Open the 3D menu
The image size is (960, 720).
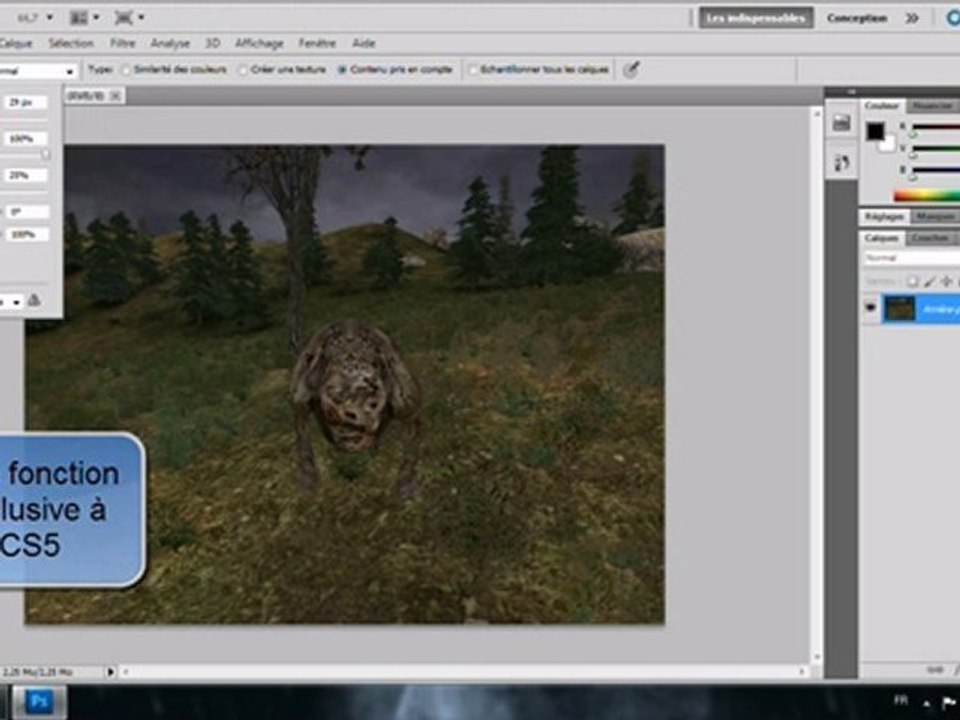click(x=212, y=43)
